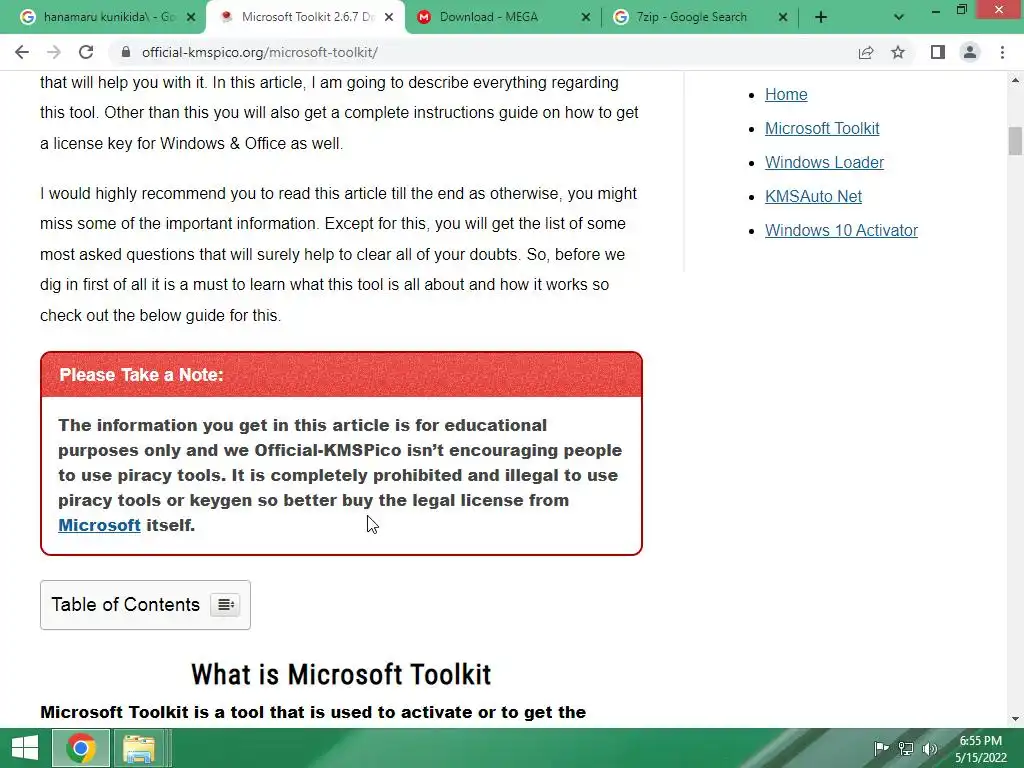Go back to the previous page
Image resolution: width=1024 pixels, height=768 pixels.
pyautogui.click(x=22, y=52)
